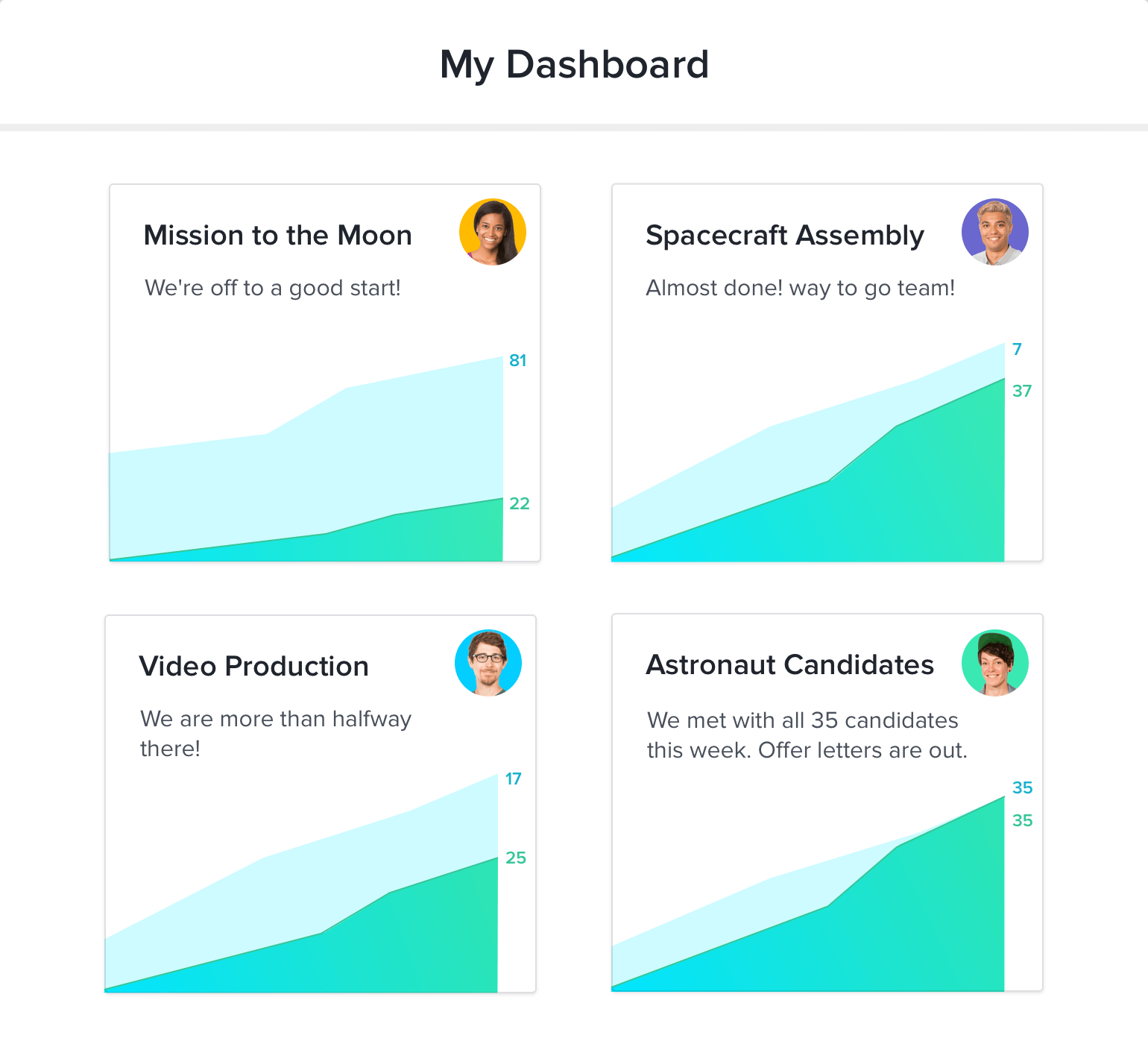Select "We're off to a good start!" status text

[273, 289]
